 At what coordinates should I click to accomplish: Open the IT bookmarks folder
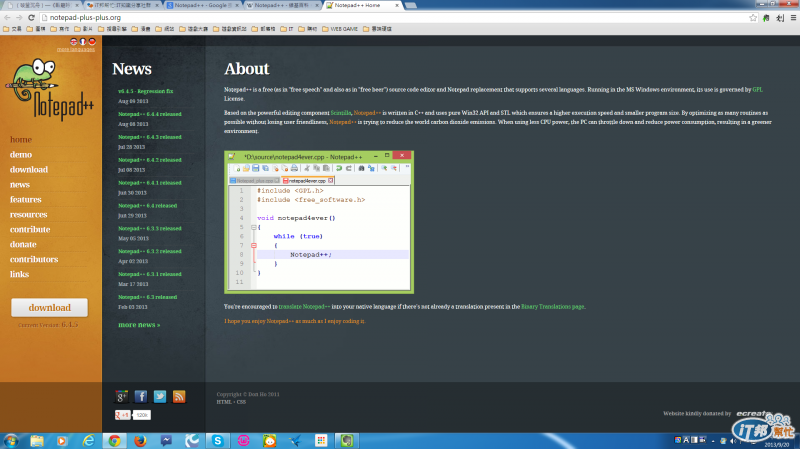click(287, 29)
